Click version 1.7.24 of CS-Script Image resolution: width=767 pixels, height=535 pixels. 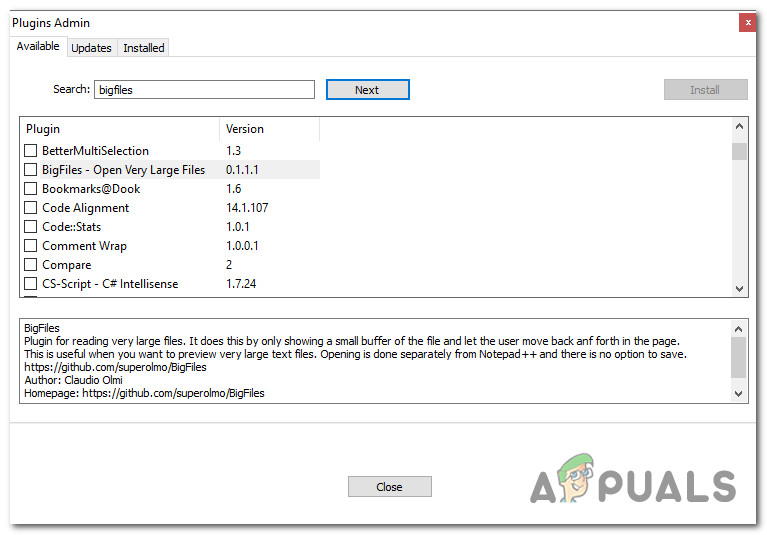pos(241,284)
